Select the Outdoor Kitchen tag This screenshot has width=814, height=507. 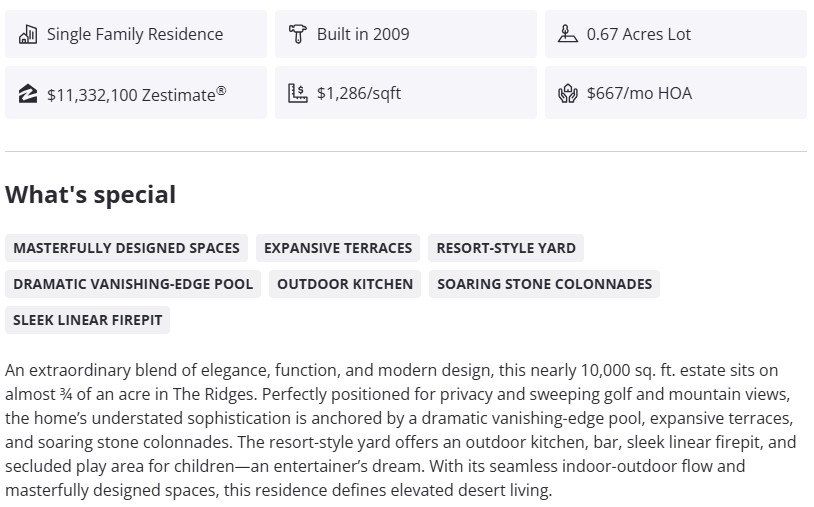pyautogui.click(x=345, y=284)
